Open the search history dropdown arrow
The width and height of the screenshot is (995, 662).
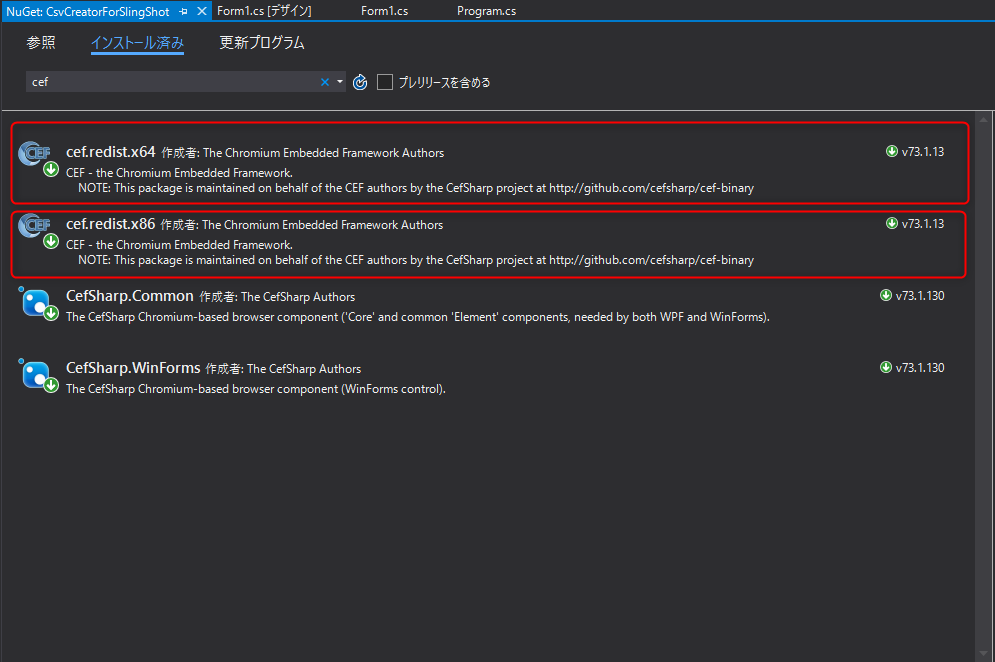click(339, 82)
